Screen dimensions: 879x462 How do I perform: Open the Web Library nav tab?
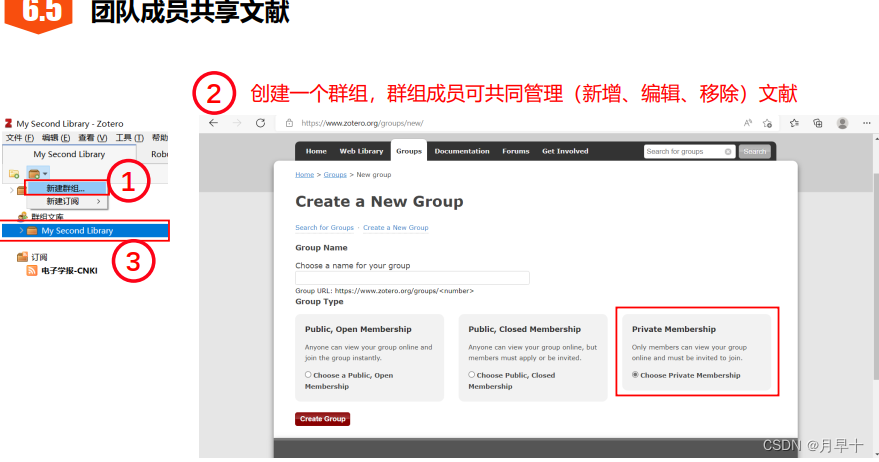point(361,151)
